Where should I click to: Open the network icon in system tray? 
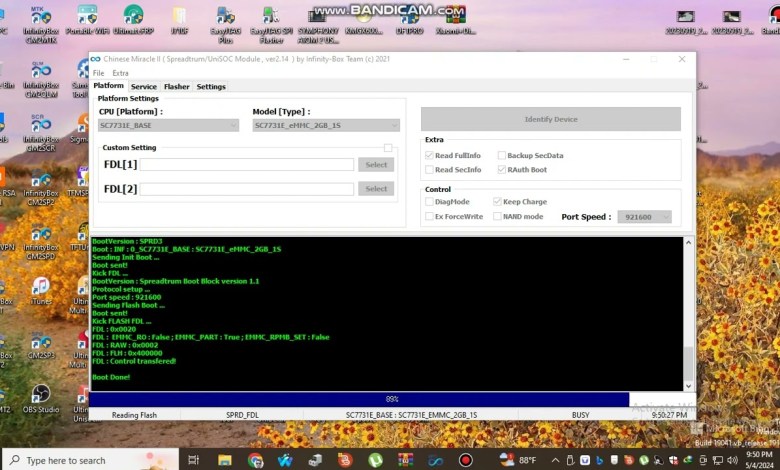point(717,460)
